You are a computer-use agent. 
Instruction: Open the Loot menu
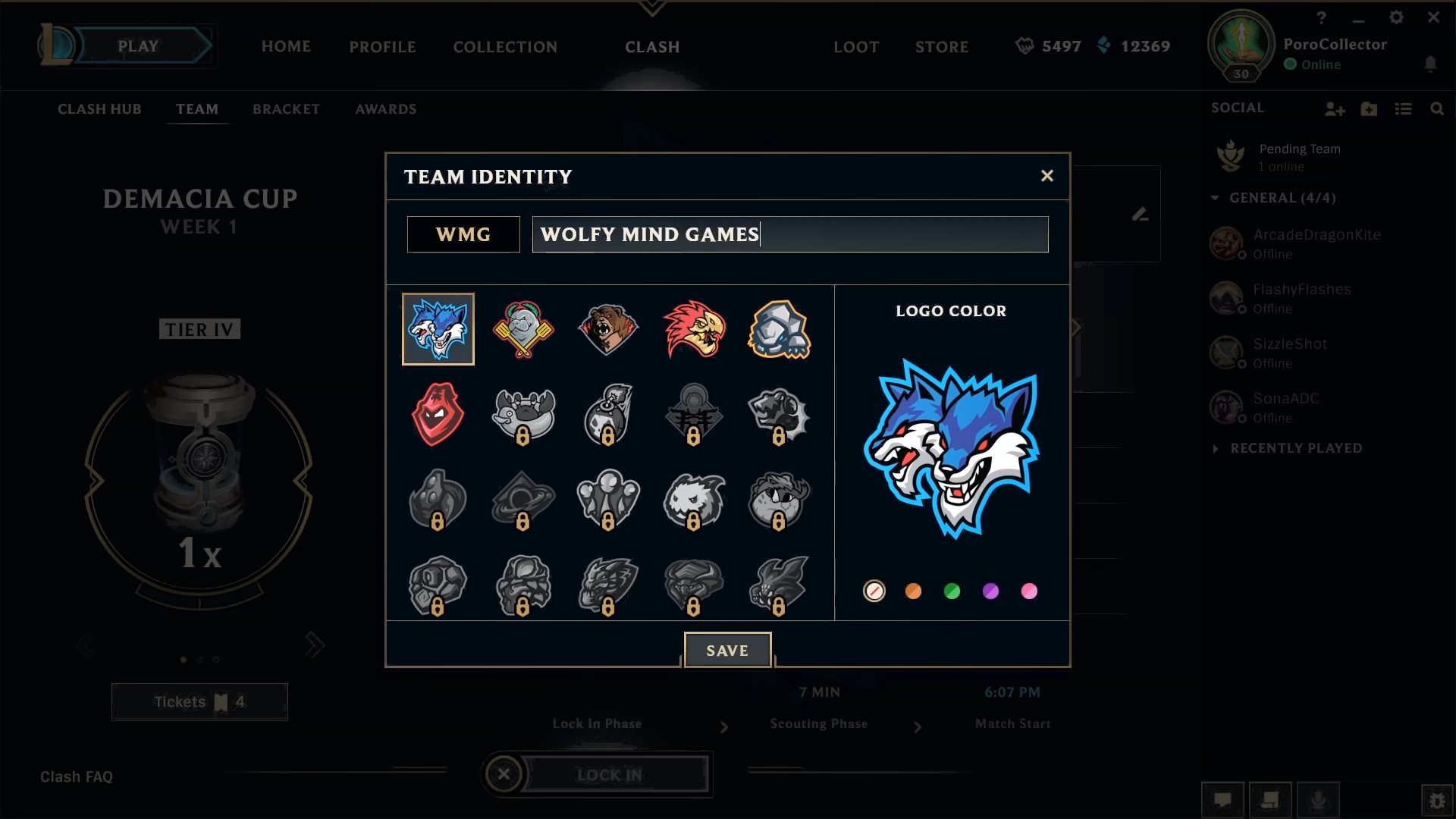point(856,47)
